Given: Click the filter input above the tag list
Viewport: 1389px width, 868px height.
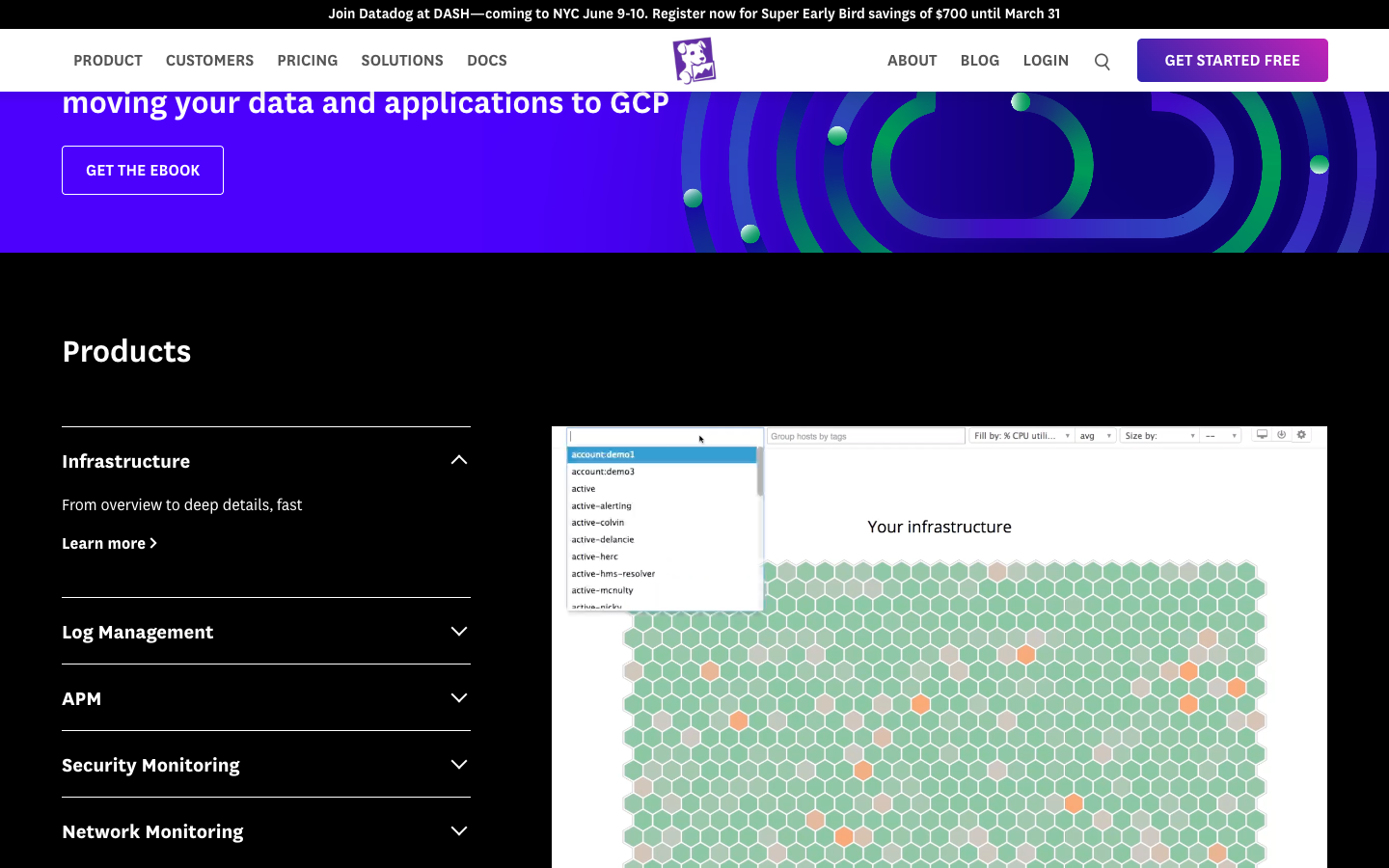Looking at the screenshot, I should coord(665,436).
